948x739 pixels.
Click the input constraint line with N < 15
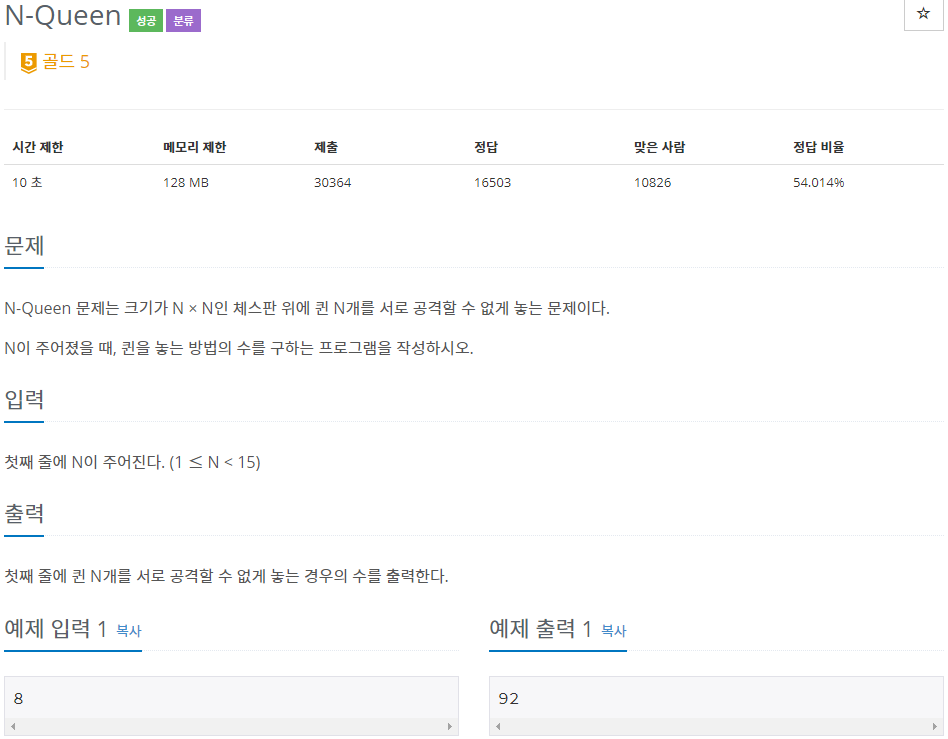click(x=132, y=463)
